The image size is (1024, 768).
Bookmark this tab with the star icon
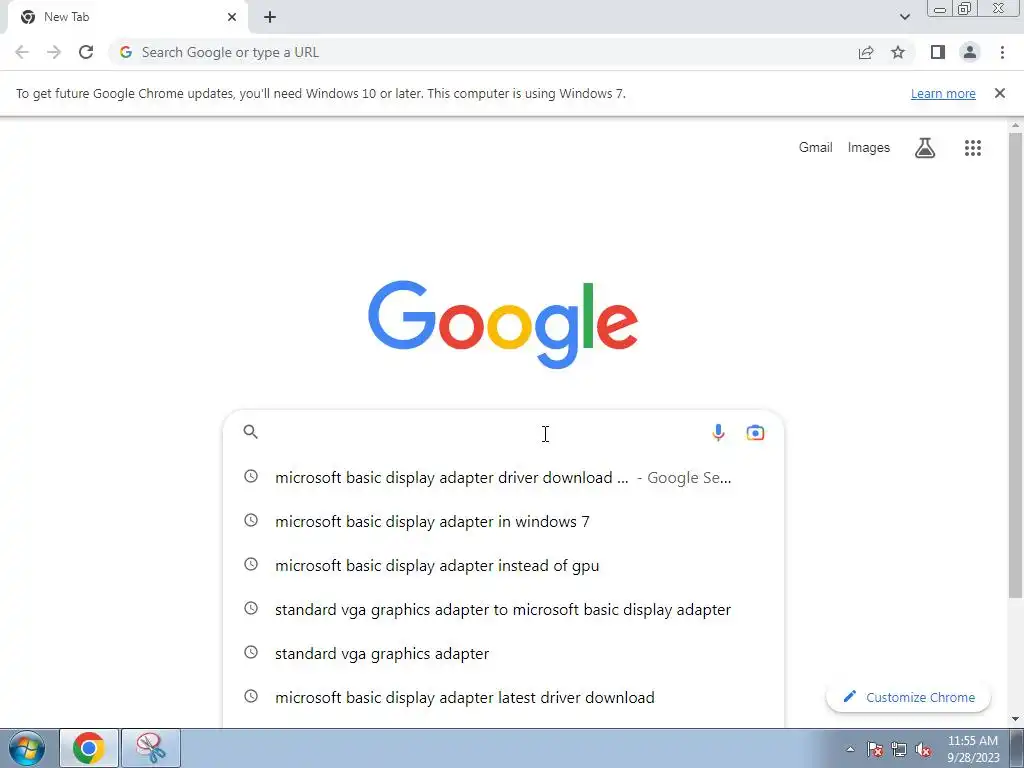point(898,52)
